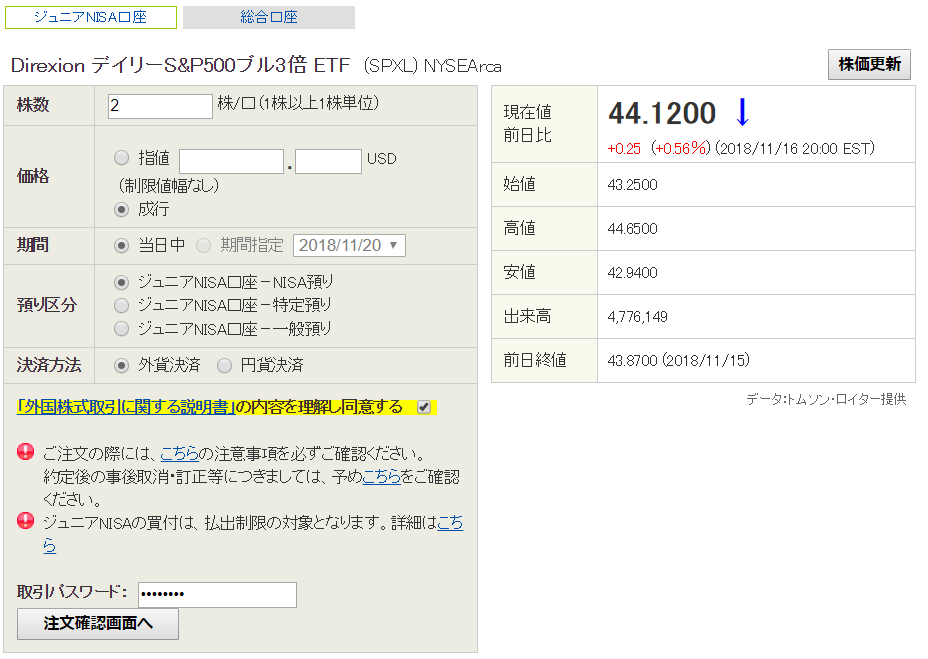Open こちら link for 払出制限 details
The height and width of the screenshot is (659, 928).
coord(450,522)
